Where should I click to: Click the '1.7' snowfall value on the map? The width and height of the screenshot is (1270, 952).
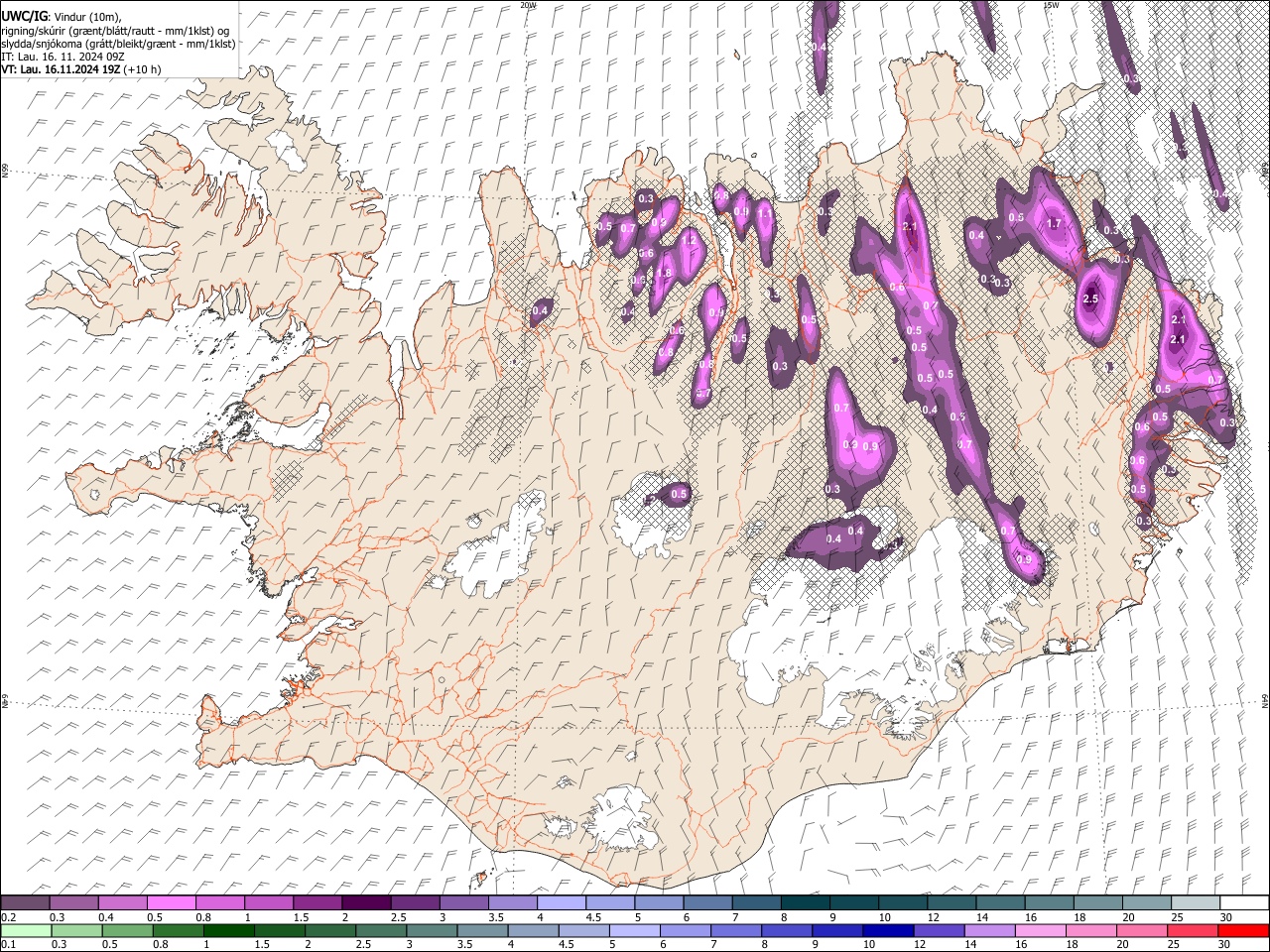tap(1054, 224)
